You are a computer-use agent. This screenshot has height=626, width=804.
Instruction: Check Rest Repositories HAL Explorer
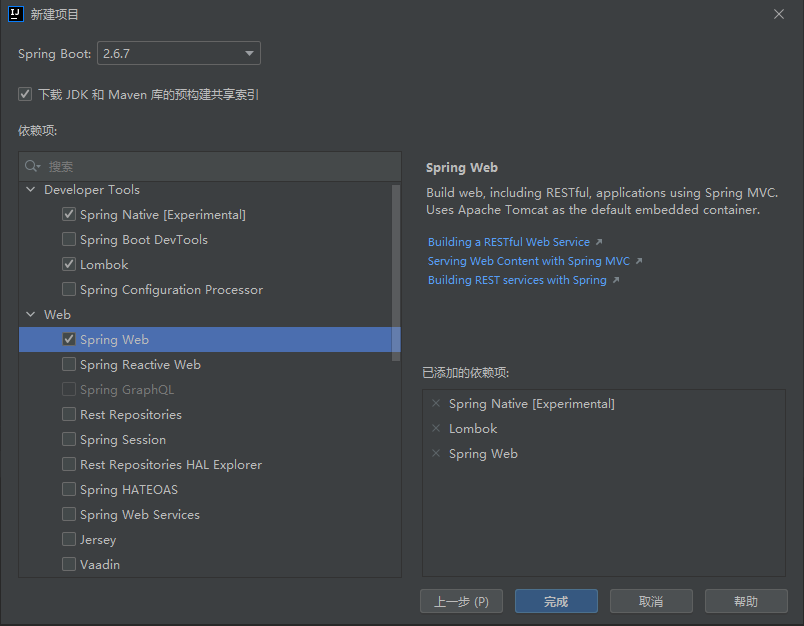click(x=69, y=465)
